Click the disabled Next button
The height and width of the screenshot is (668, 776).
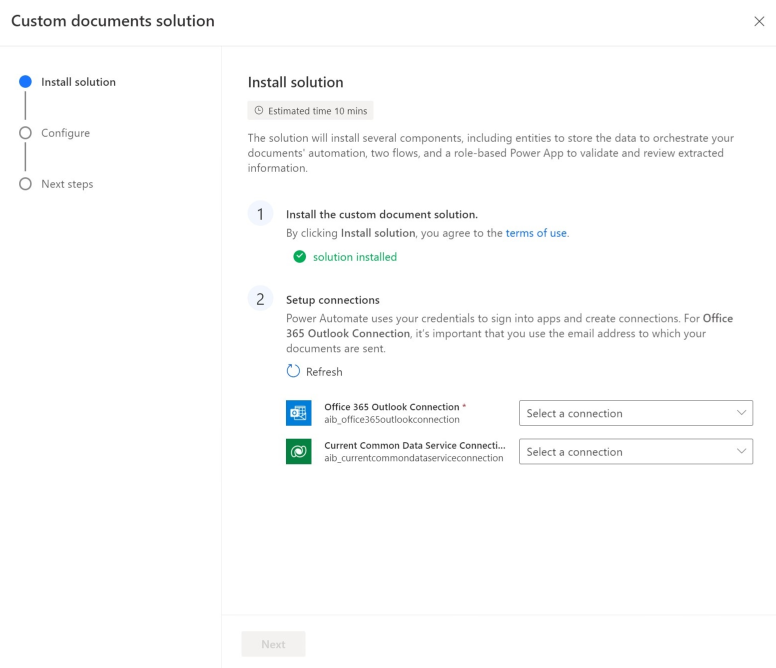click(x=273, y=644)
